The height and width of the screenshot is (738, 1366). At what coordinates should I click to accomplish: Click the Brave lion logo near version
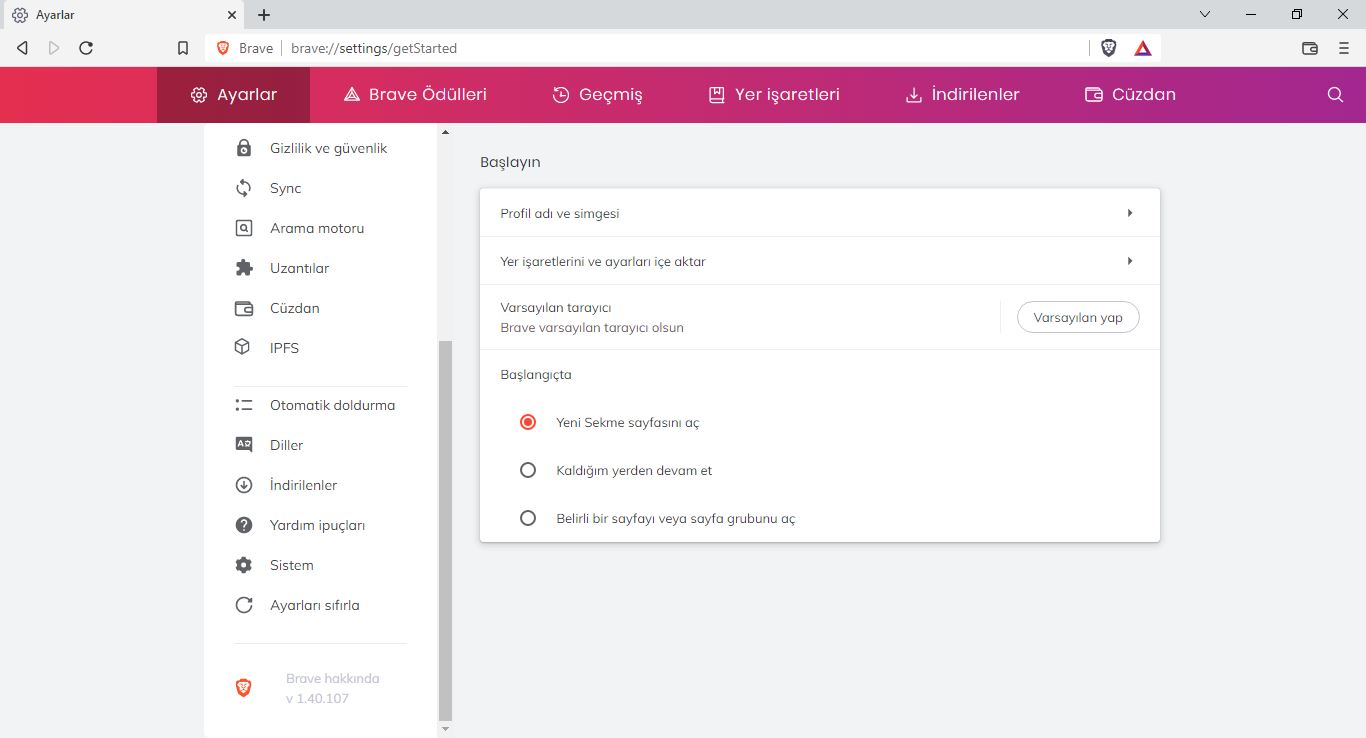click(243, 688)
